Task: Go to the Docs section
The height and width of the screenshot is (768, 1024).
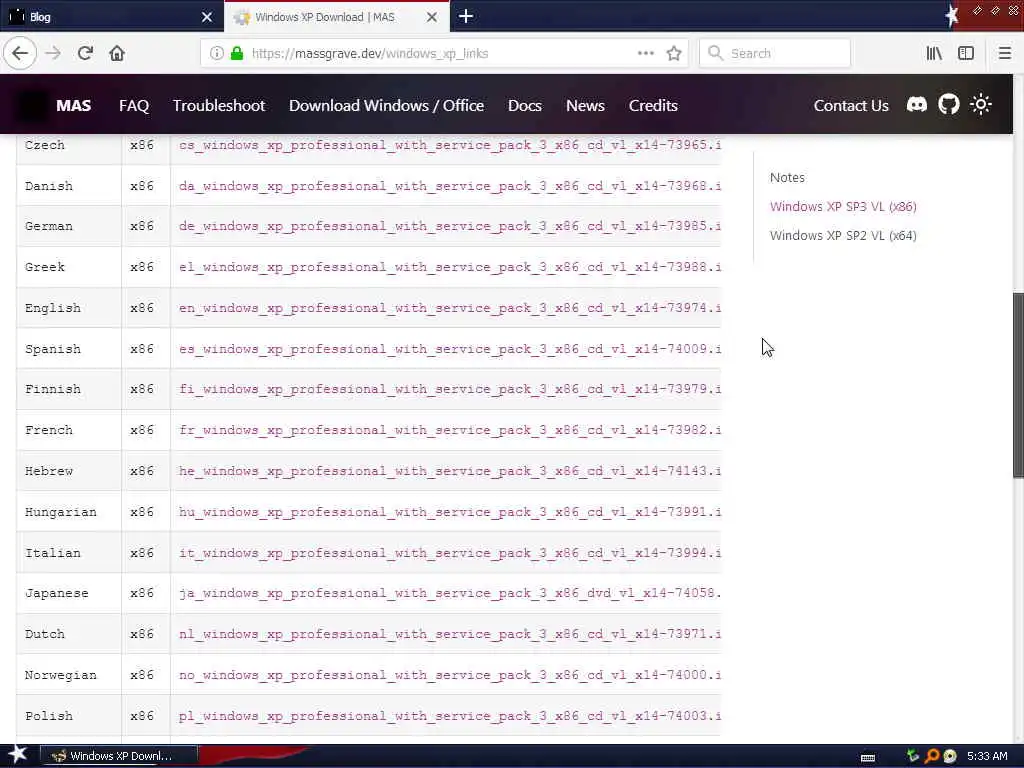Action: pyautogui.click(x=524, y=105)
